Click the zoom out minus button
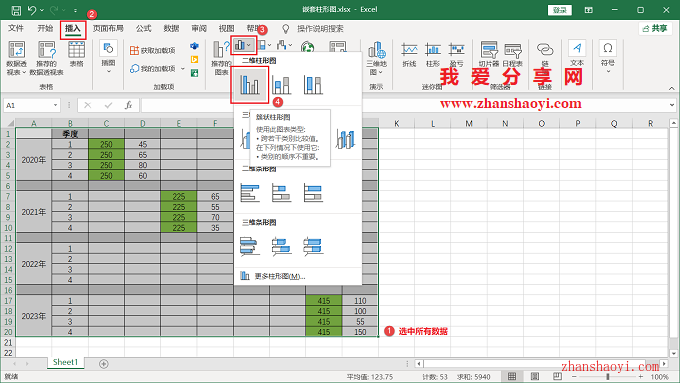Screen dimensions: 680x383 point(574,376)
